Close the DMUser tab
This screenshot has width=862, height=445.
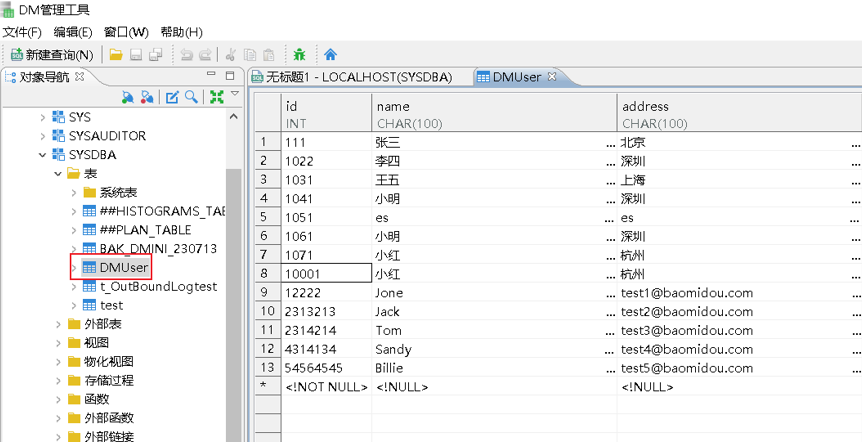click(x=551, y=77)
